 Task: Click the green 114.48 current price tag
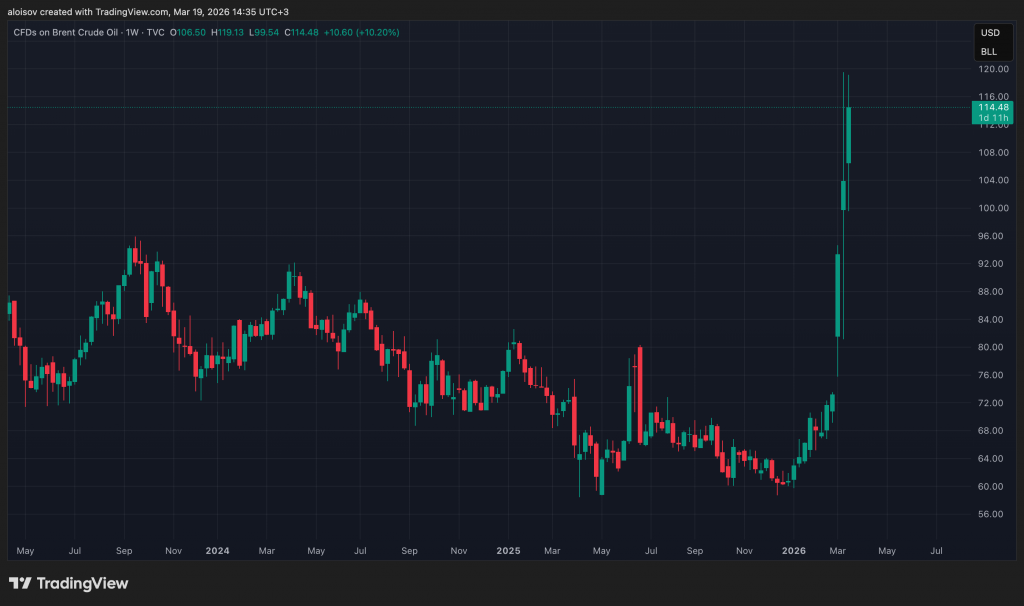993,107
